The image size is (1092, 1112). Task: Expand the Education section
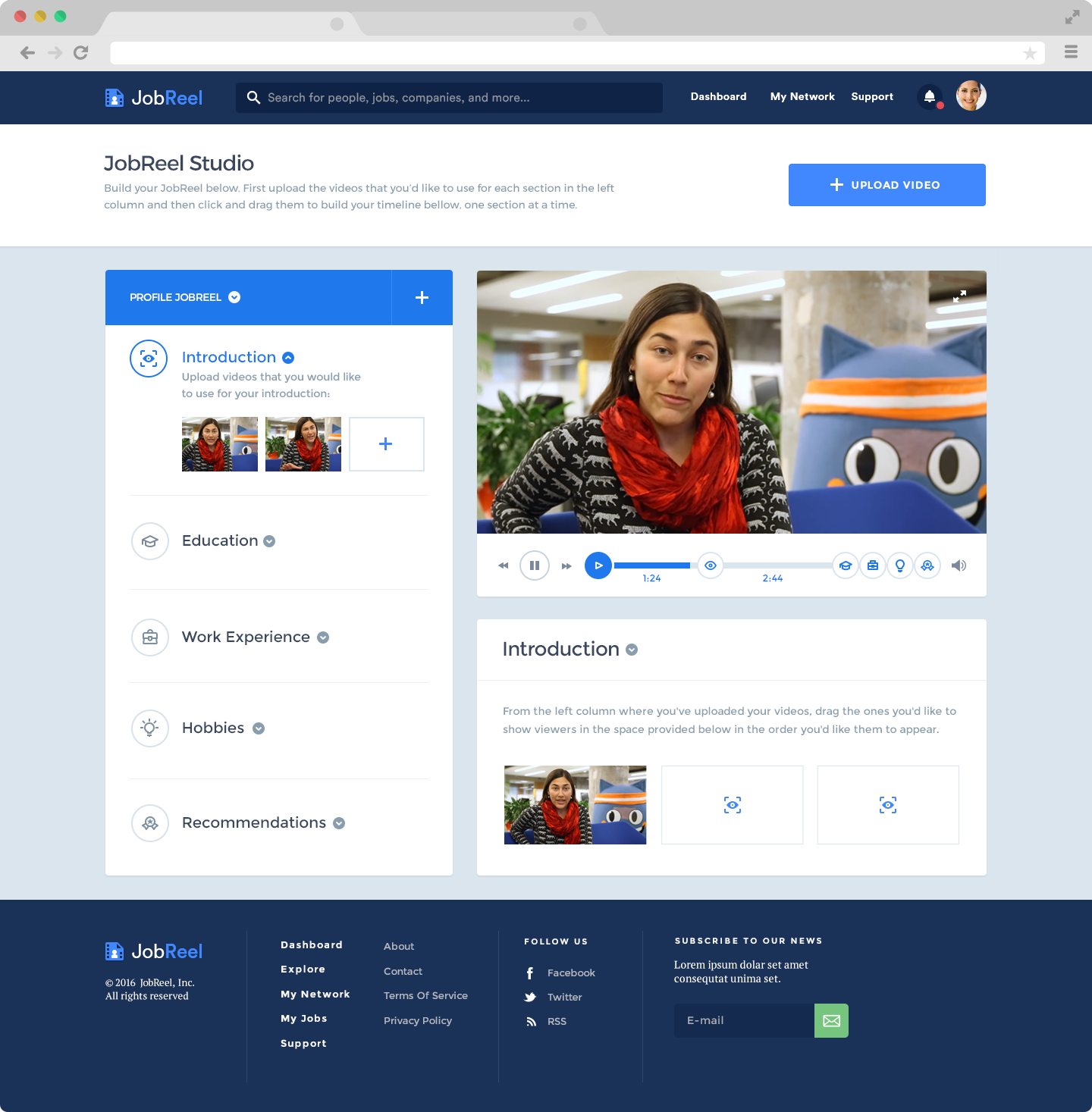269,541
